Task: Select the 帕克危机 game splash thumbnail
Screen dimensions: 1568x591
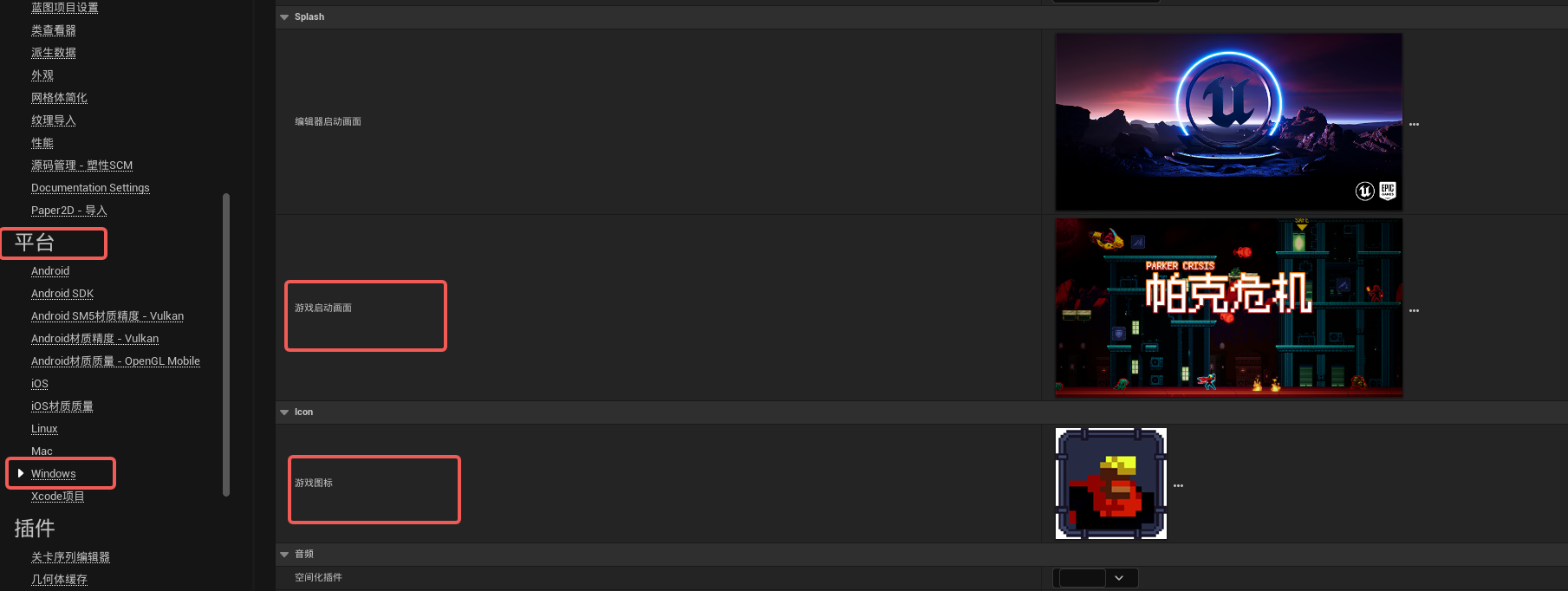Action: point(1228,308)
